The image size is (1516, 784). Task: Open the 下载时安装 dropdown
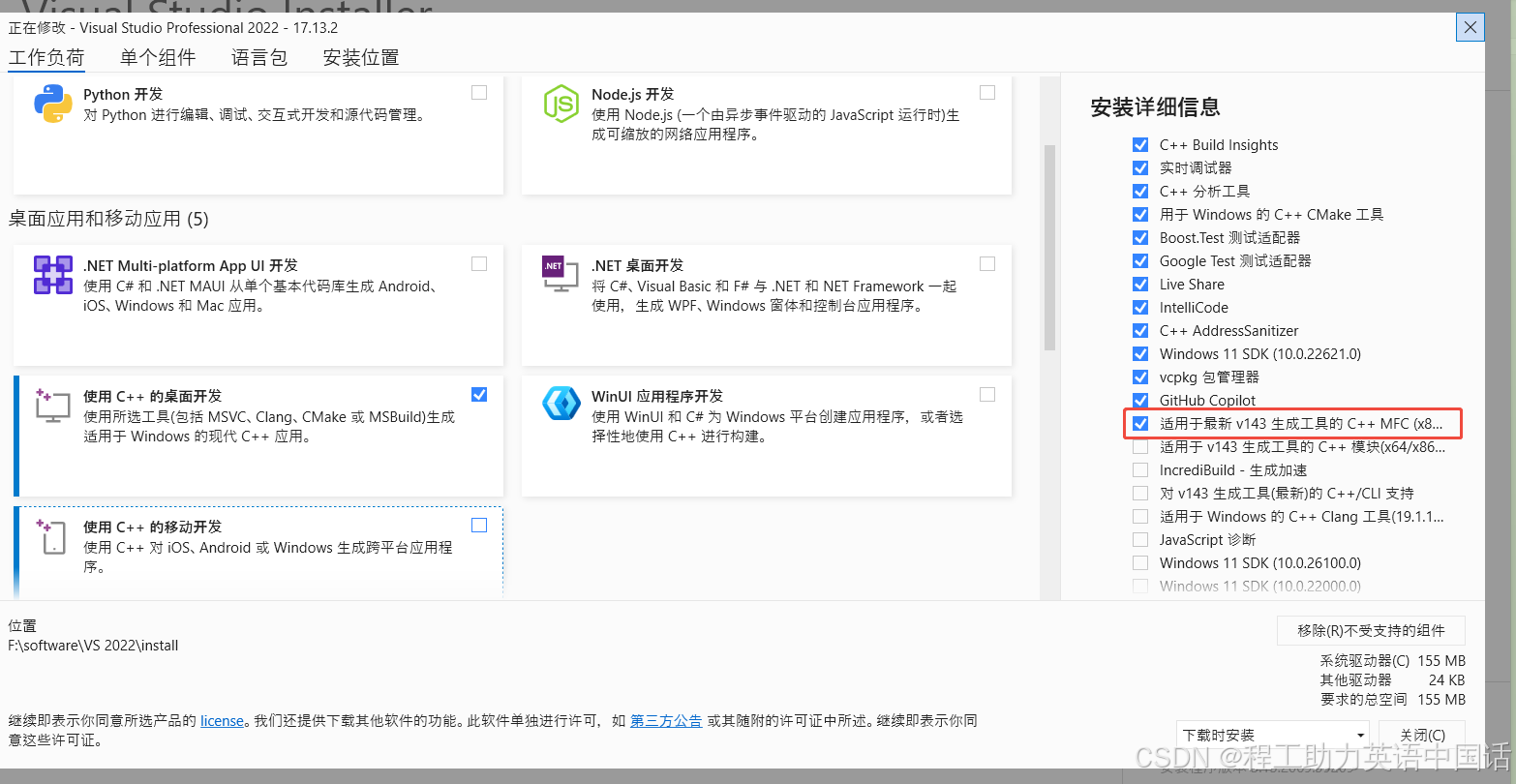click(x=1273, y=735)
